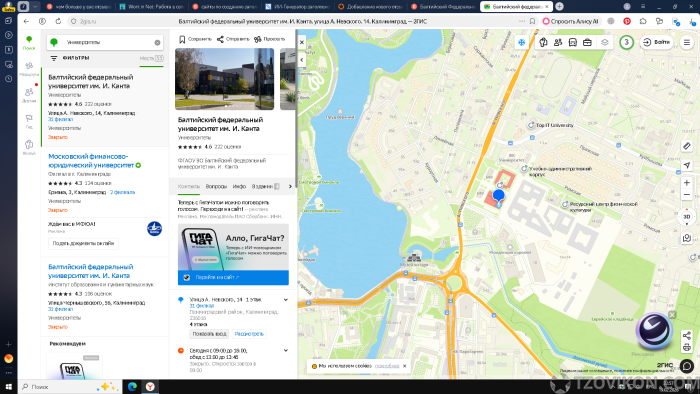The height and width of the screenshot is (394, 700).
Task: Clear the search field text
Action: coord(157,43)
